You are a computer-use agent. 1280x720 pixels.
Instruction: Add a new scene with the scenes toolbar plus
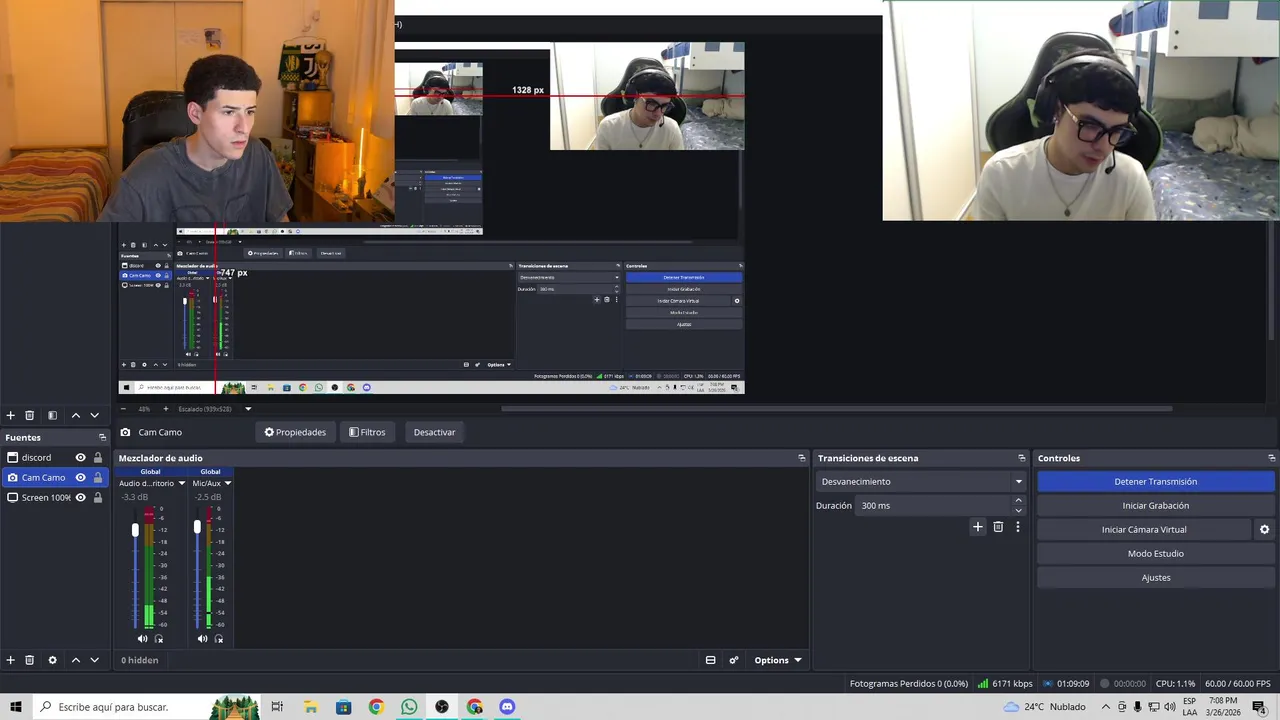10,415
